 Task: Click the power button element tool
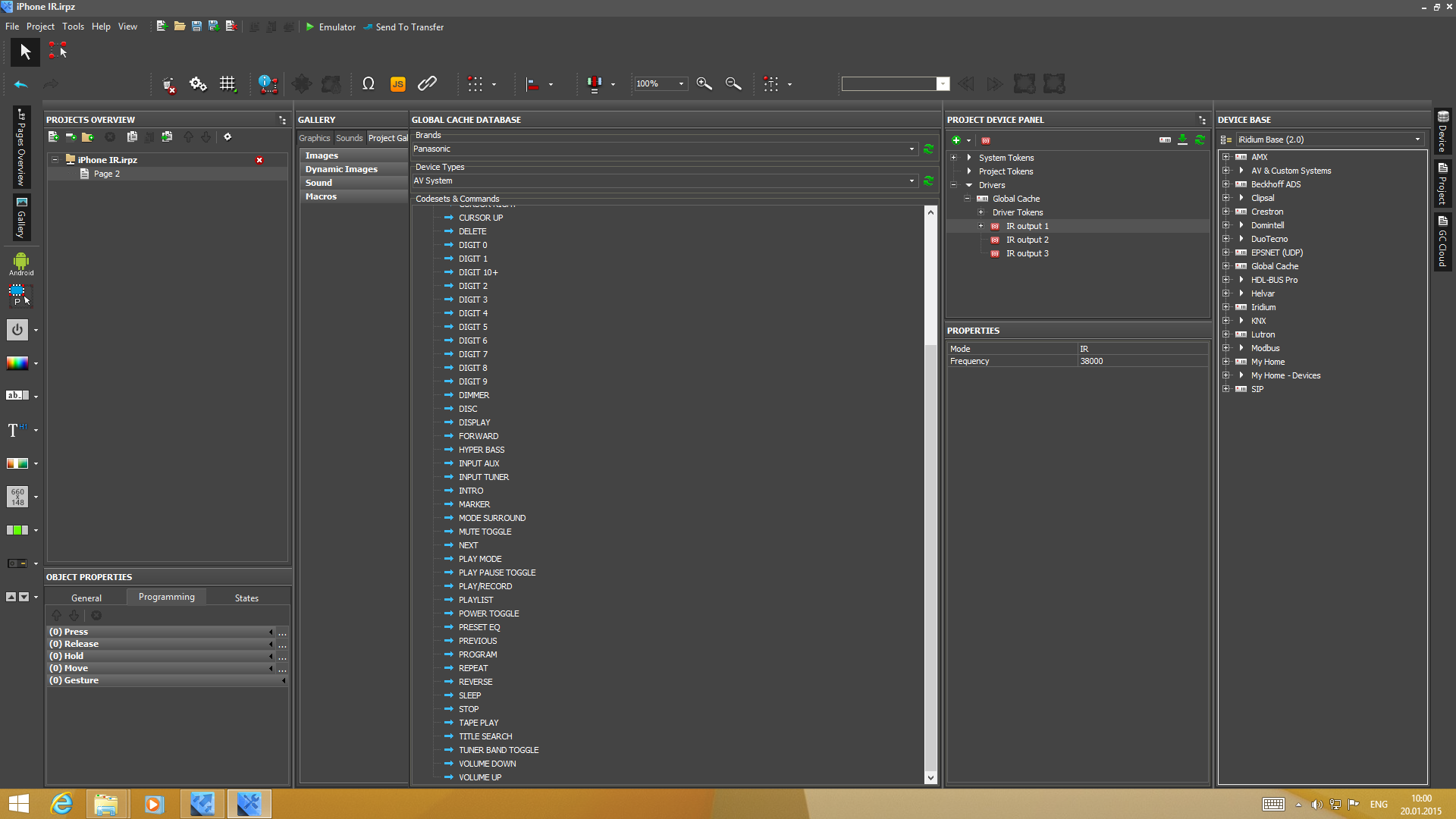pos(17,330)
